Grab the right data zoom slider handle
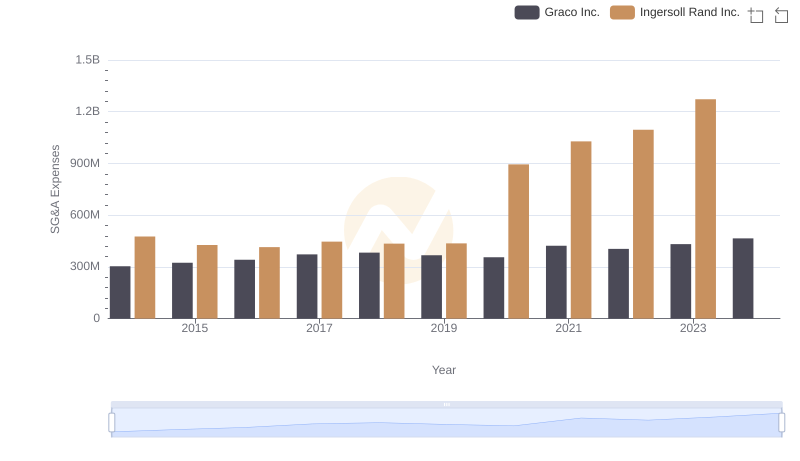 click(781, 423)
